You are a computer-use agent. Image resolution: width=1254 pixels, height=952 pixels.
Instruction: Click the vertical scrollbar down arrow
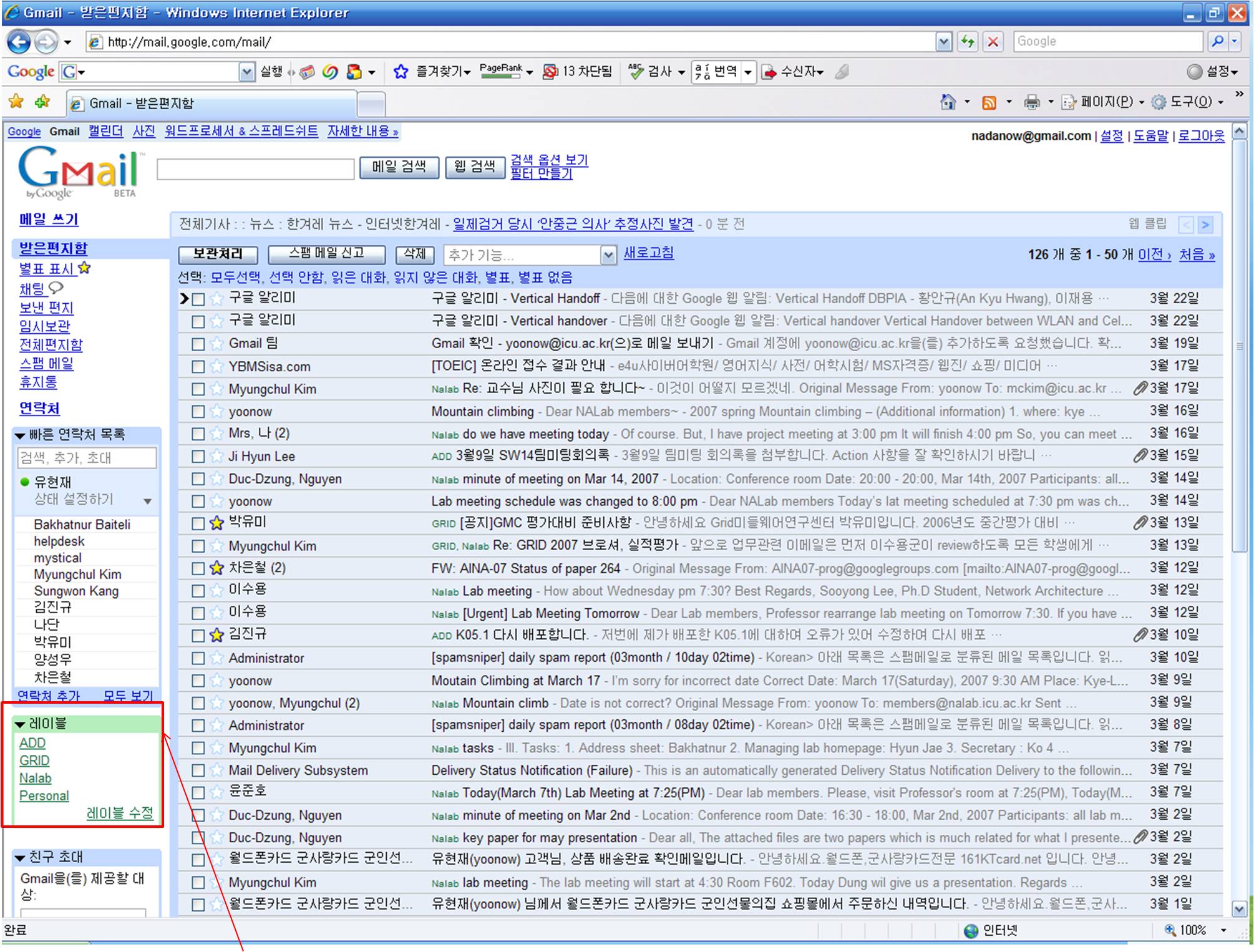coord(1239,908)
